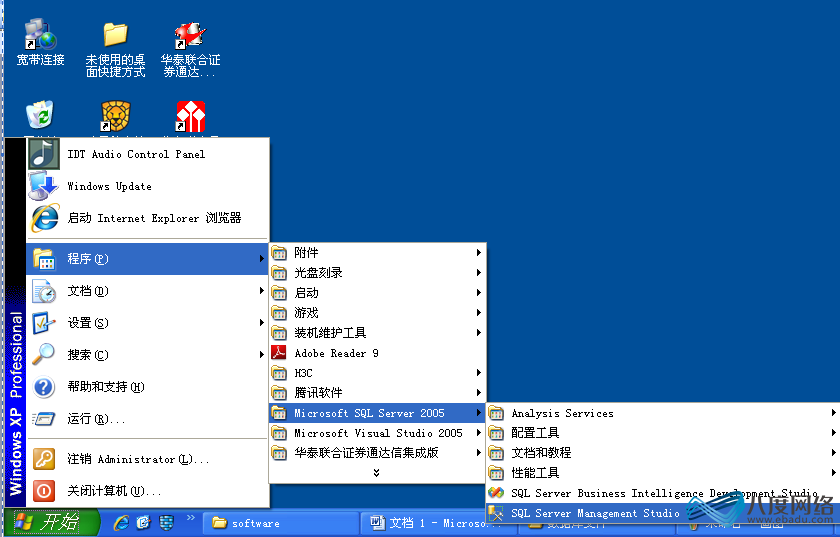The image size is (840, 537).
Task: Open IDT Audio Control Panel
Action: click(x=148, y=154)
